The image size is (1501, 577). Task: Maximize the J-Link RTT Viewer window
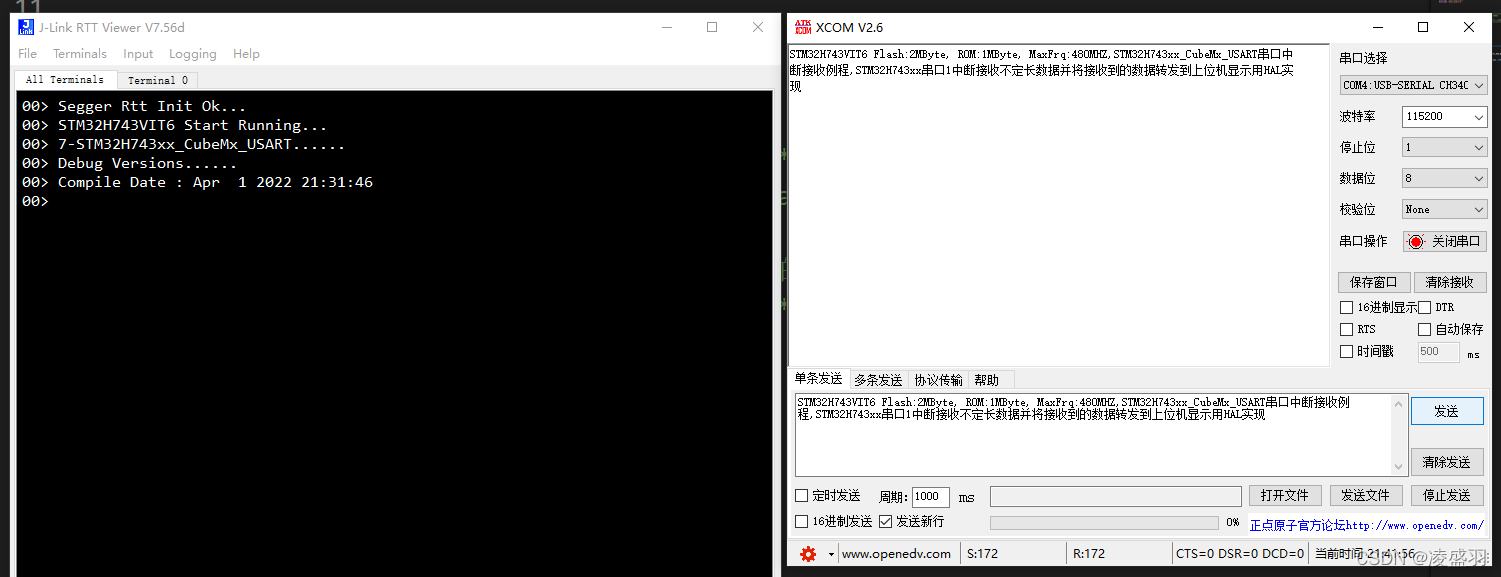(x=712, y=27)
